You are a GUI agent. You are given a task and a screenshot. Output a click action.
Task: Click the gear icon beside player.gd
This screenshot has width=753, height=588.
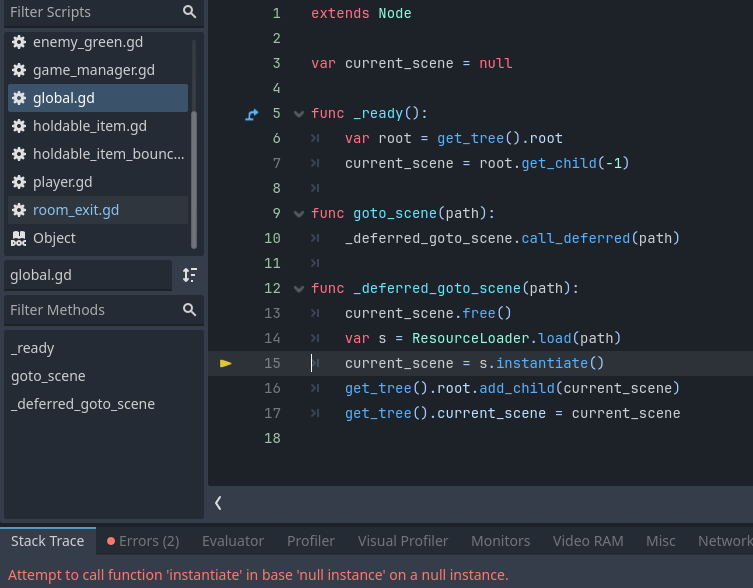(19, 182)
